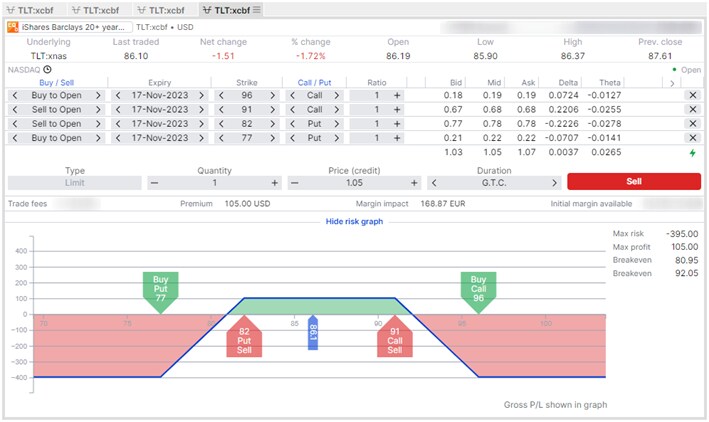
Task: Increase ratio for the 91 Call leg
Action: pyautogui.click(x=397, y=109)
